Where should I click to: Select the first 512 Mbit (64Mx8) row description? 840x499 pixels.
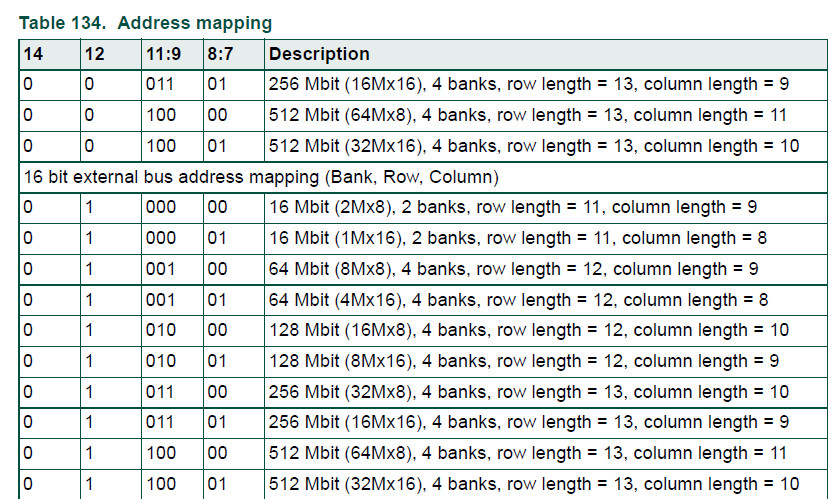(x=546, y=116)
